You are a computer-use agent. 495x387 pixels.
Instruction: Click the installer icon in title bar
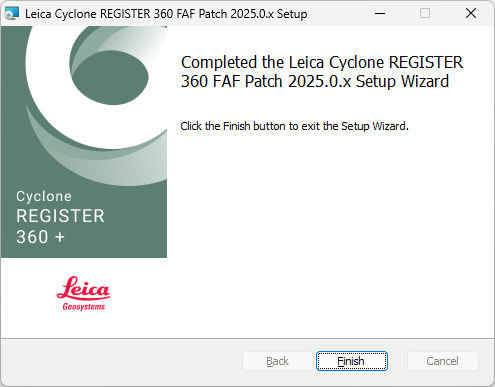(x=12, y=14)
